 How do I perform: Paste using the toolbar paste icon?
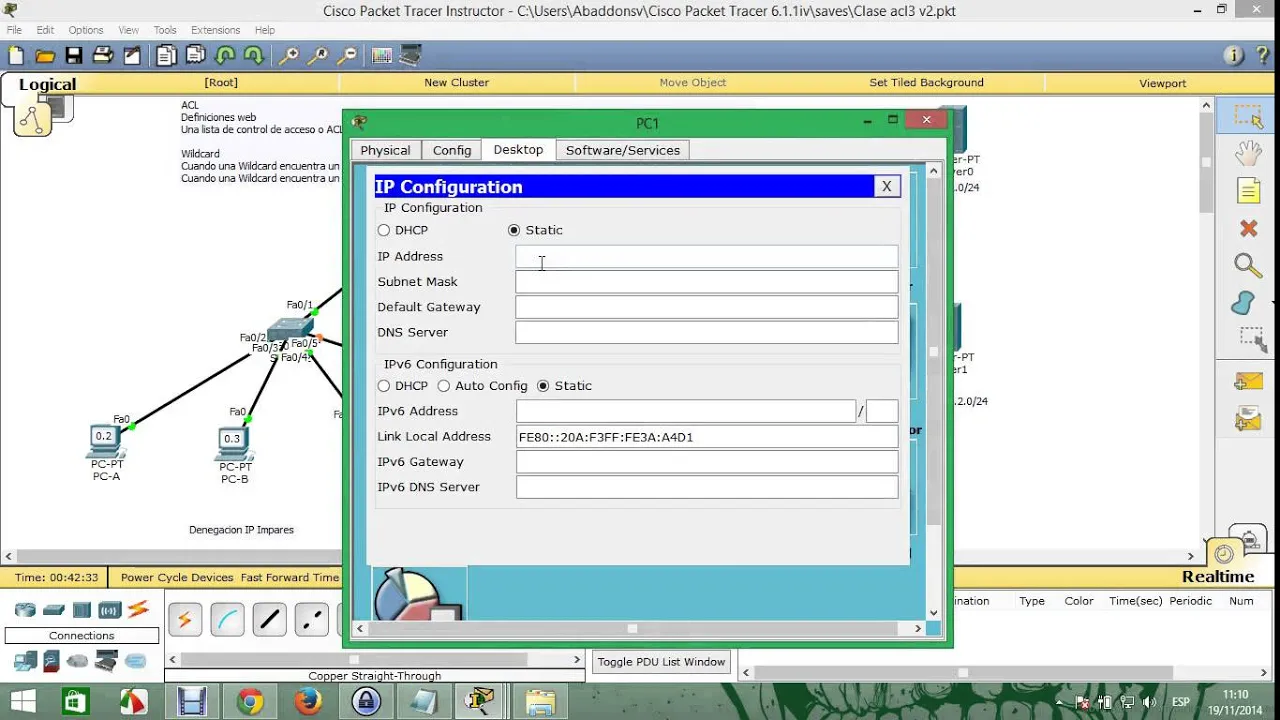point(196,56)
